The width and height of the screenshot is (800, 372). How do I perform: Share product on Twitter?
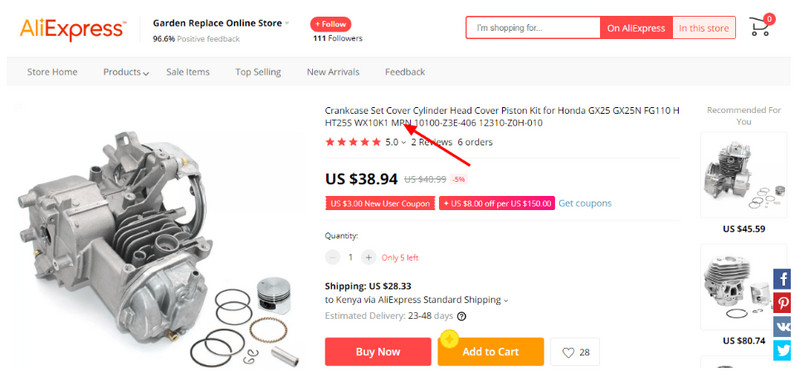coord(782,351)
